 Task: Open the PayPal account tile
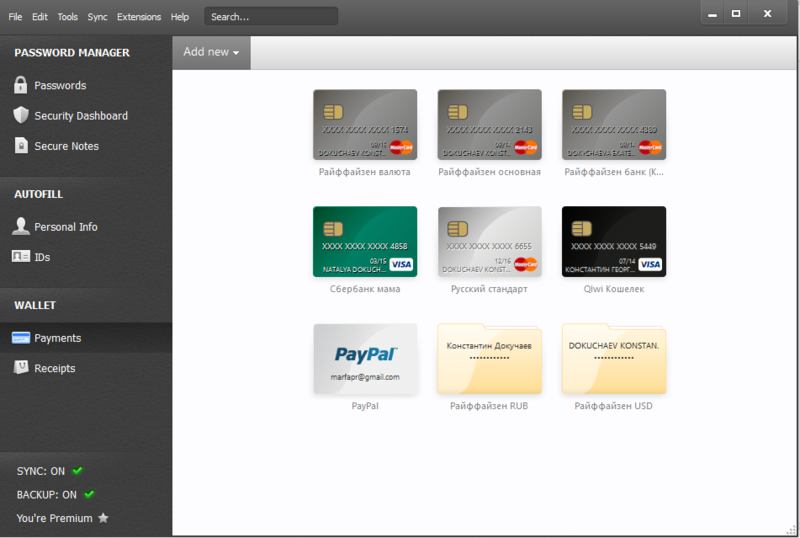pos(365,358)
